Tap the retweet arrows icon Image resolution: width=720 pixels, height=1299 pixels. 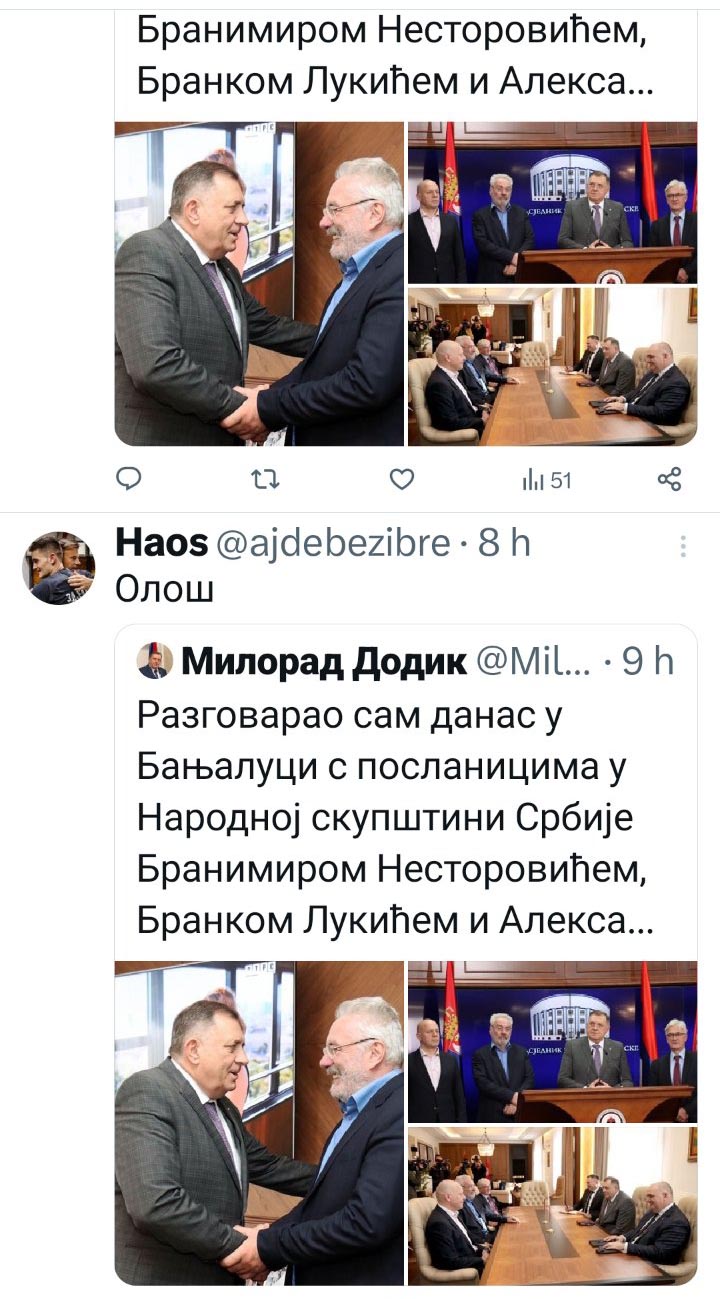pyautogui.click(x=265, y=480)
